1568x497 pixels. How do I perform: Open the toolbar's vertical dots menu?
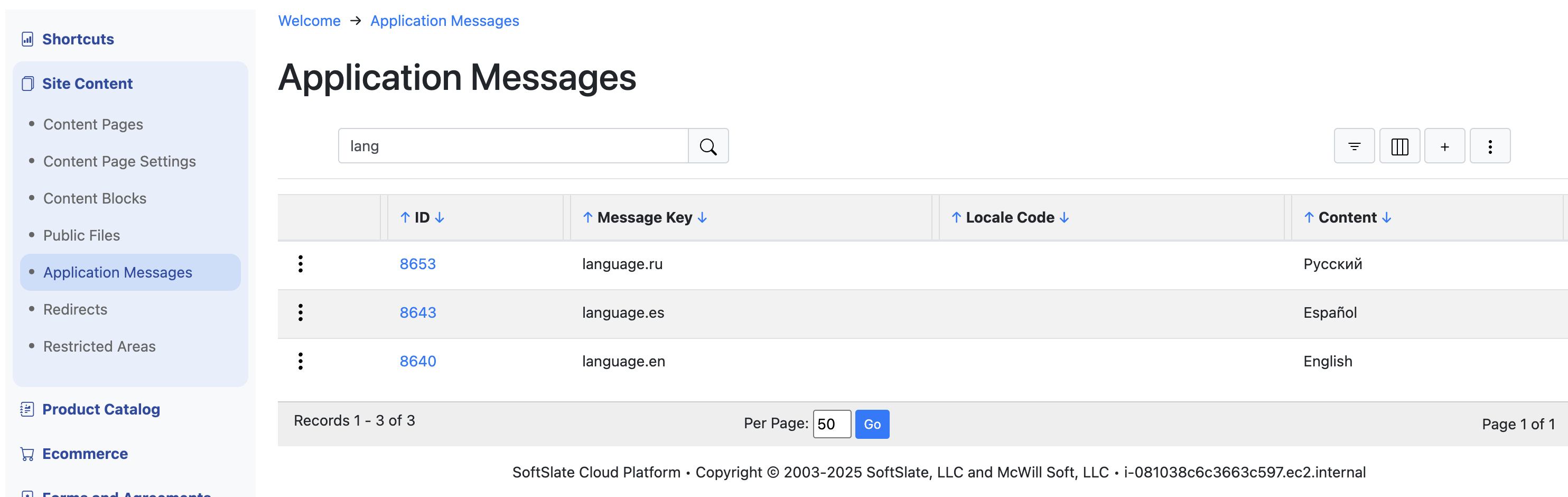(1489, 146)
